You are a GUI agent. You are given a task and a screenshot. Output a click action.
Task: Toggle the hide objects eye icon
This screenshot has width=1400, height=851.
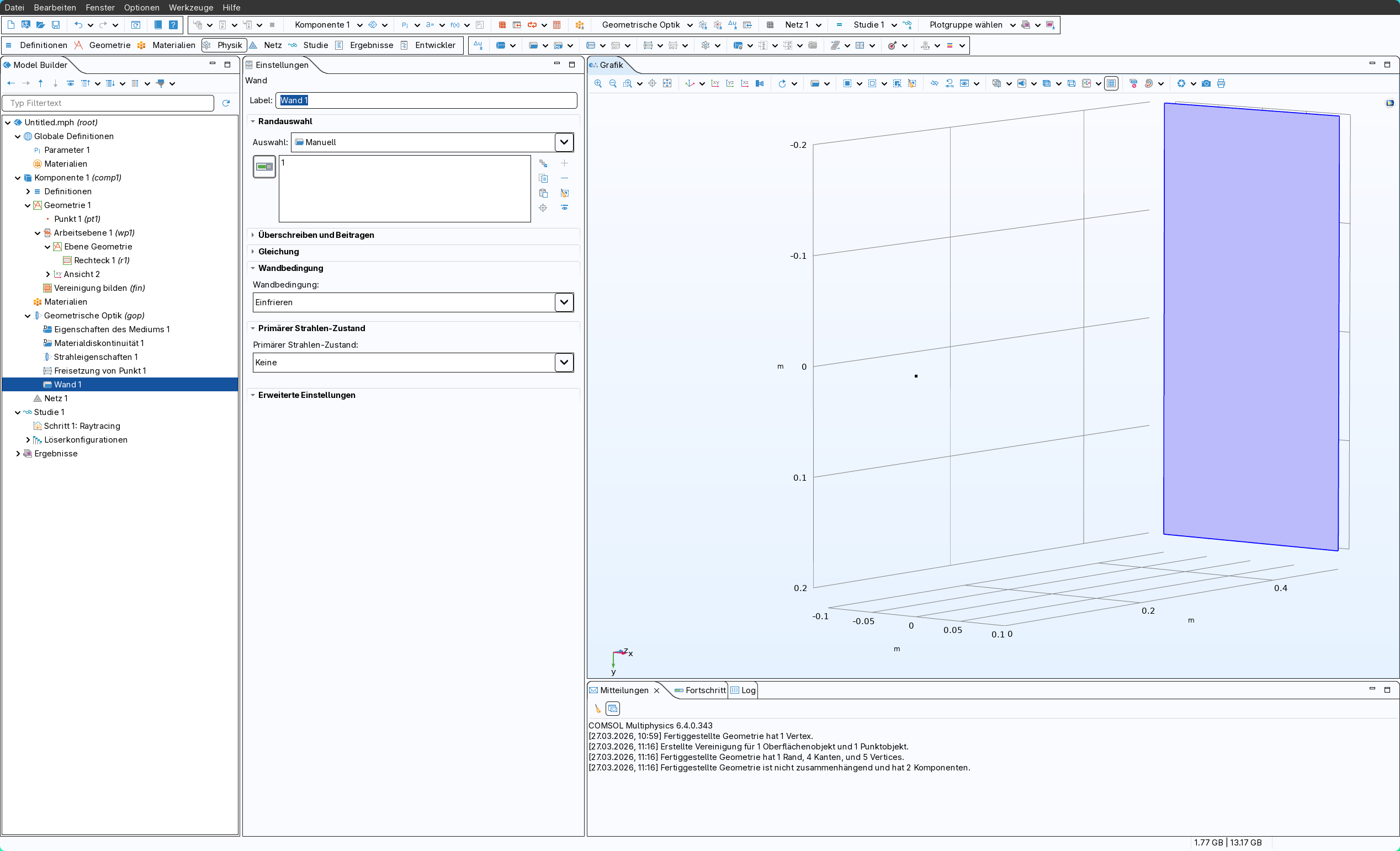(934, 83)
